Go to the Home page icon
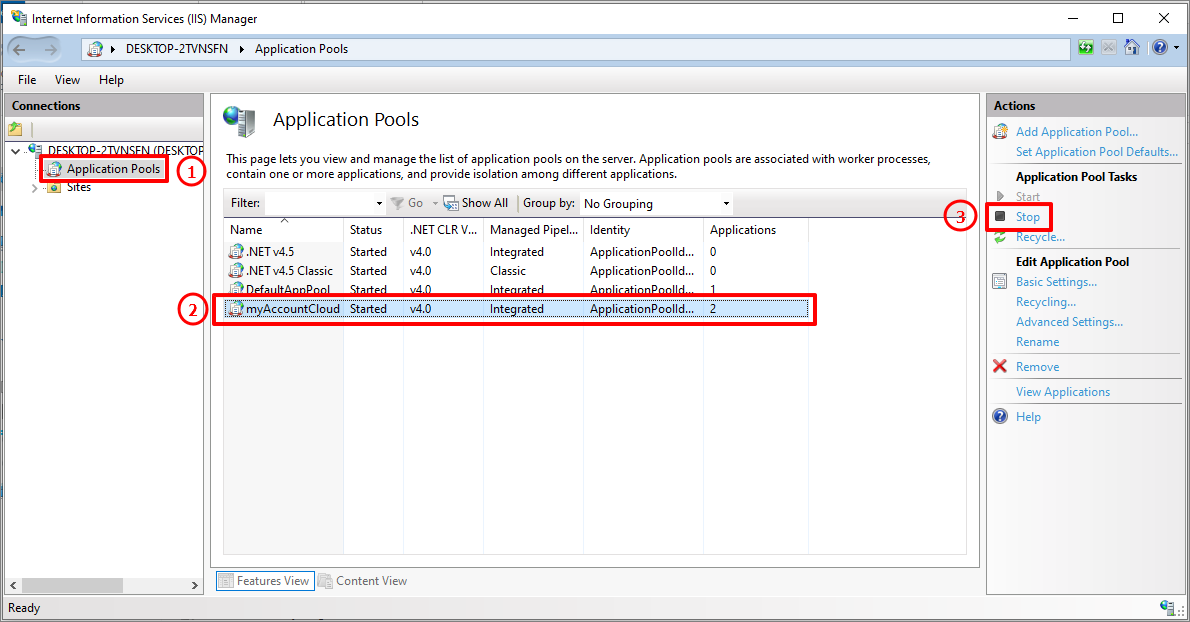1190x622 pixels. (1132, 48)
